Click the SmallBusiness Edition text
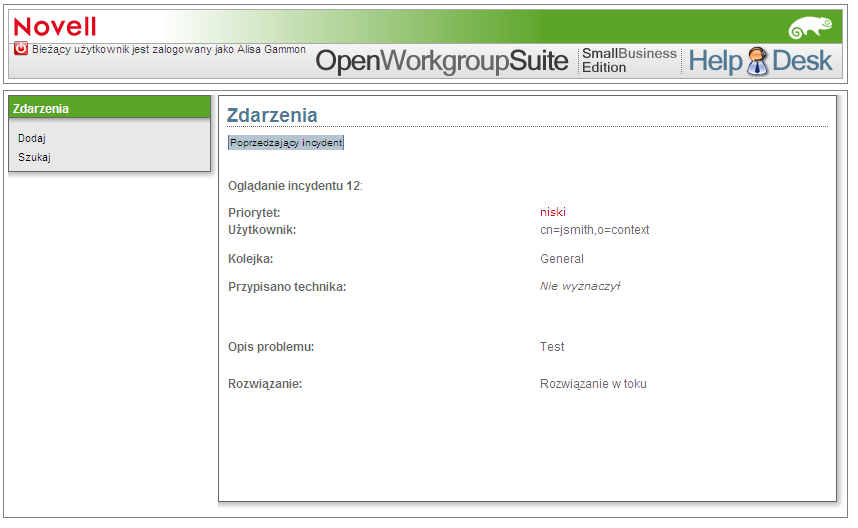 629,60
